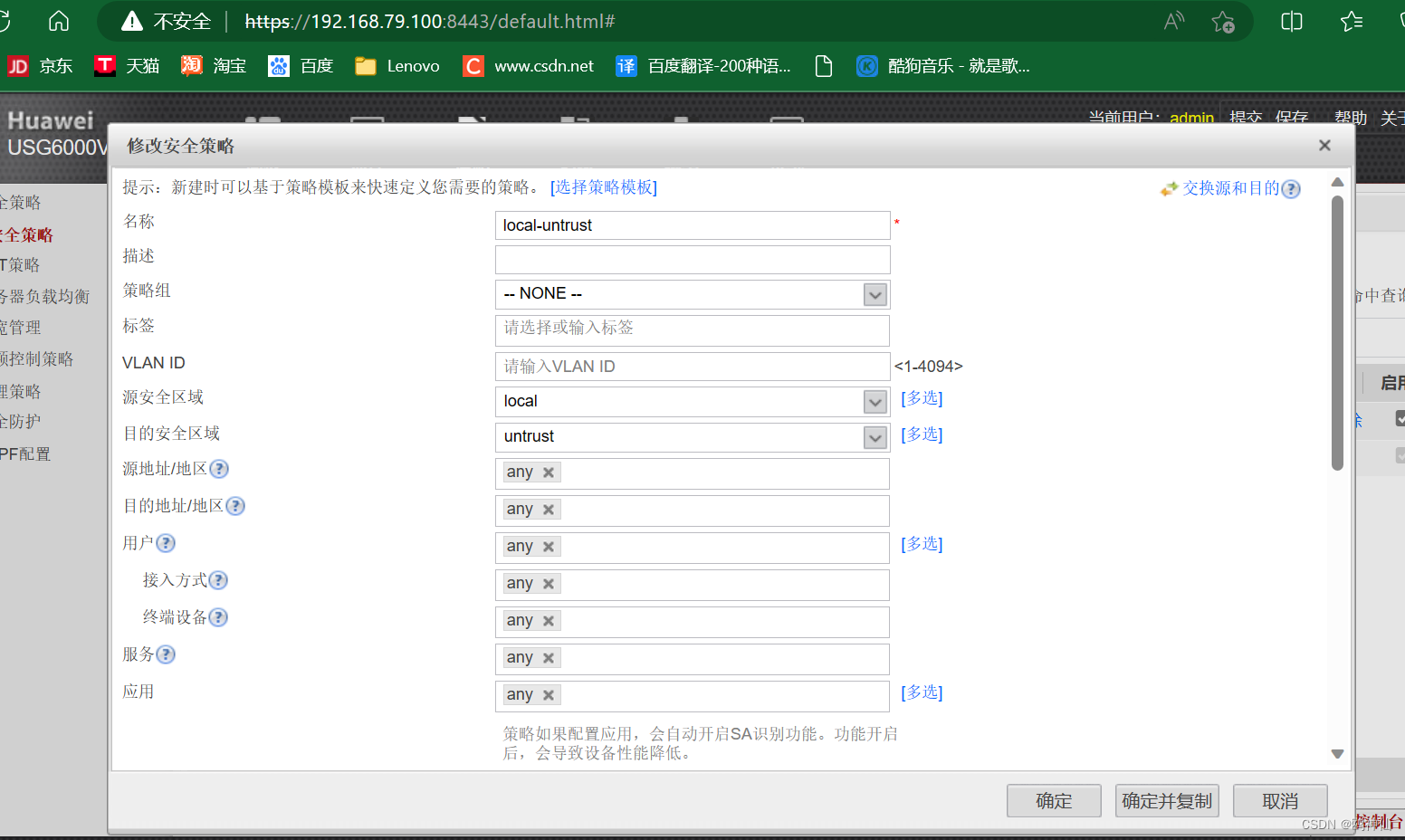Screen dimensions: 1405x840
Task: Go to browser home page
Action: click(59, 21)
